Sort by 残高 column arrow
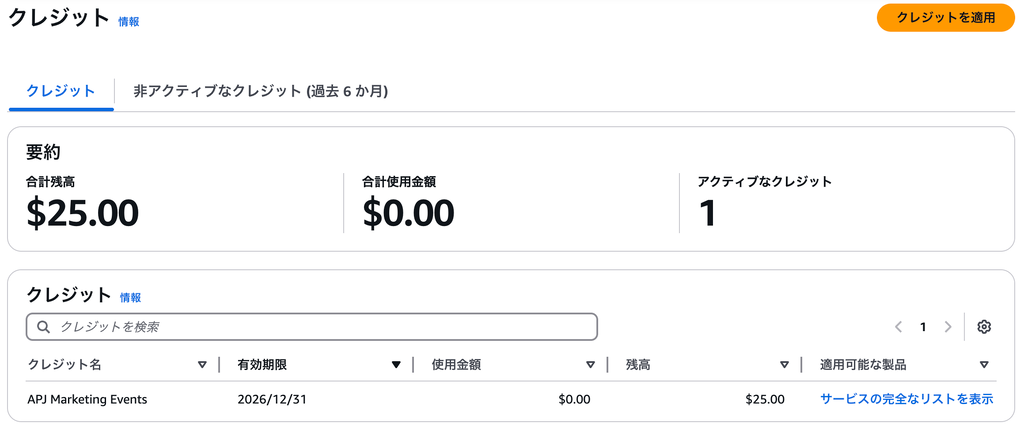 pyautogui.click(x=785, y=365)
